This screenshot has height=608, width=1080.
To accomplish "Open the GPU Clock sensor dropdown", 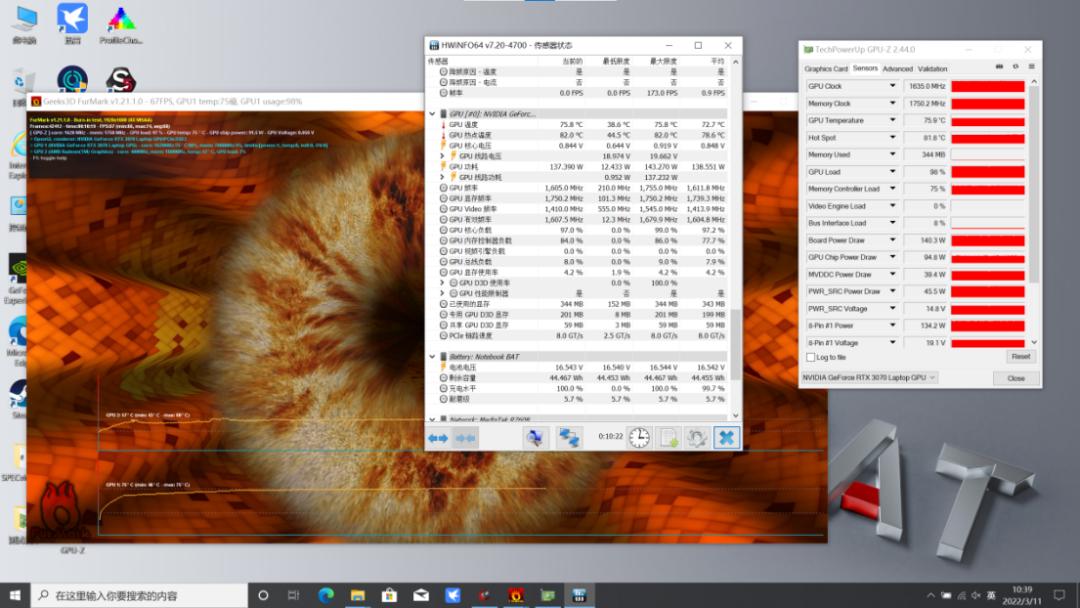I will pyautogui.click(x=893, y=86).
